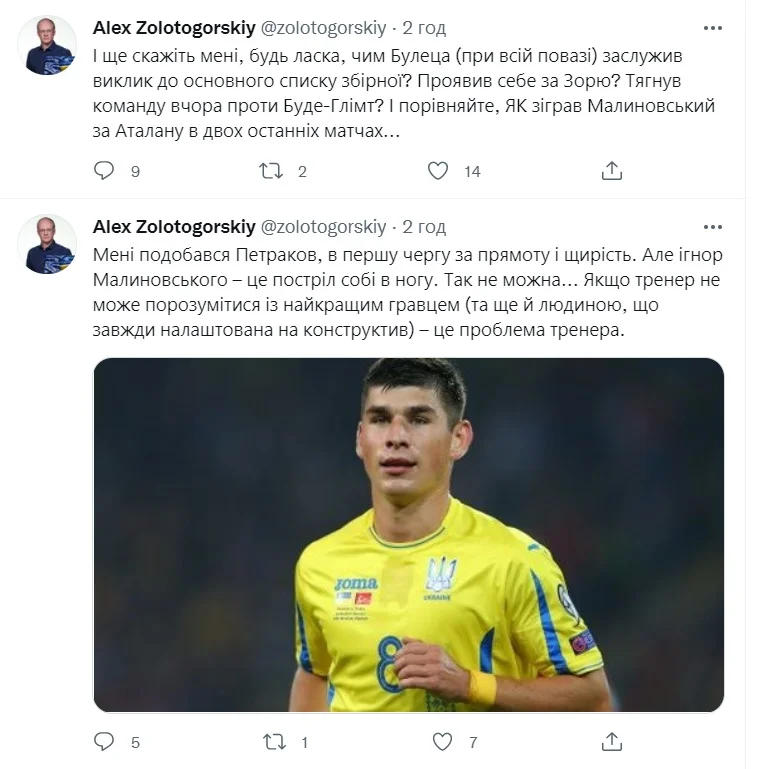
Task: Open the second tweet author's avatar
Action: [x=47, y=244]
